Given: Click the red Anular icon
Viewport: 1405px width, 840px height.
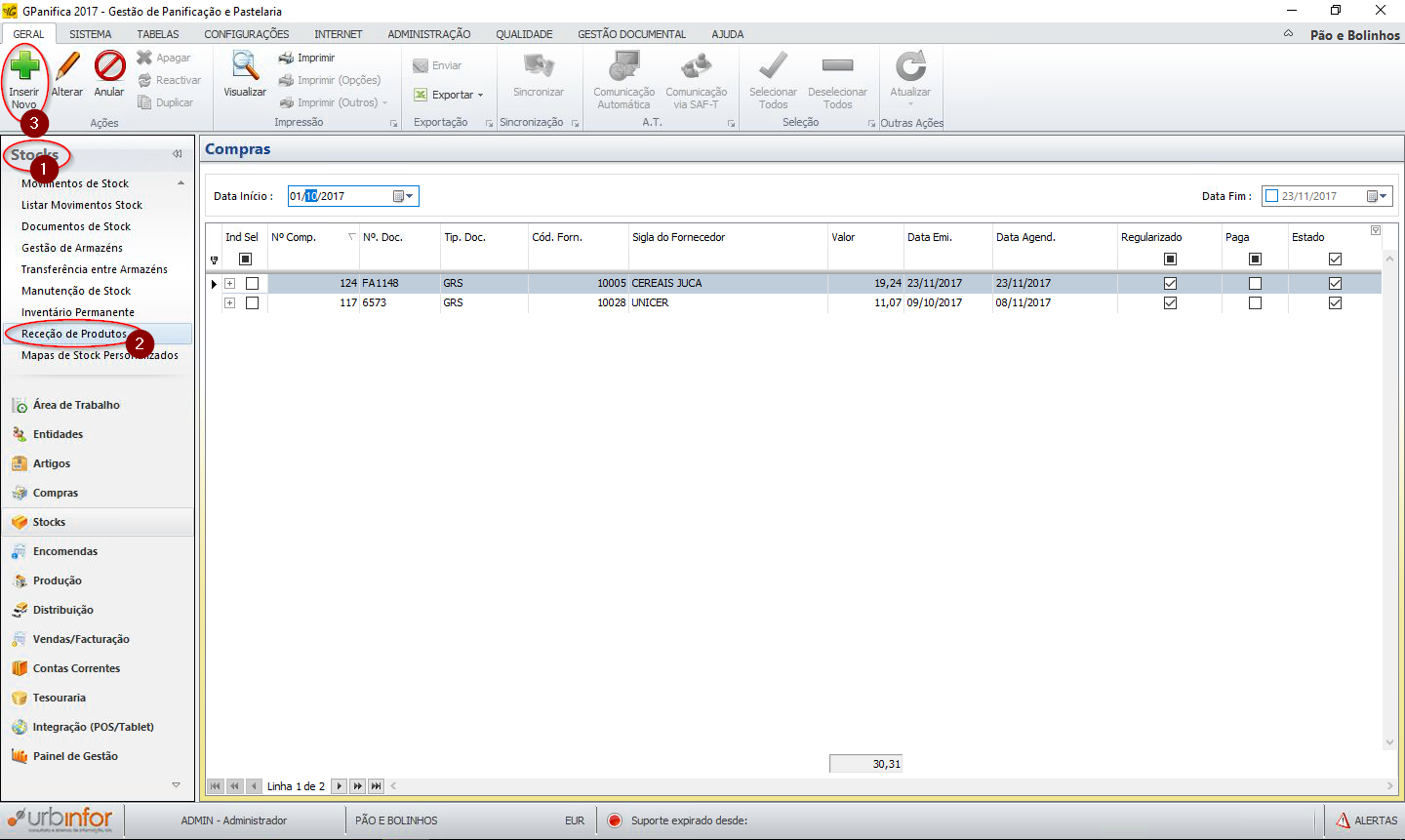Looking at the screenshot, I should pyautogui.click(x=109, y=66).
